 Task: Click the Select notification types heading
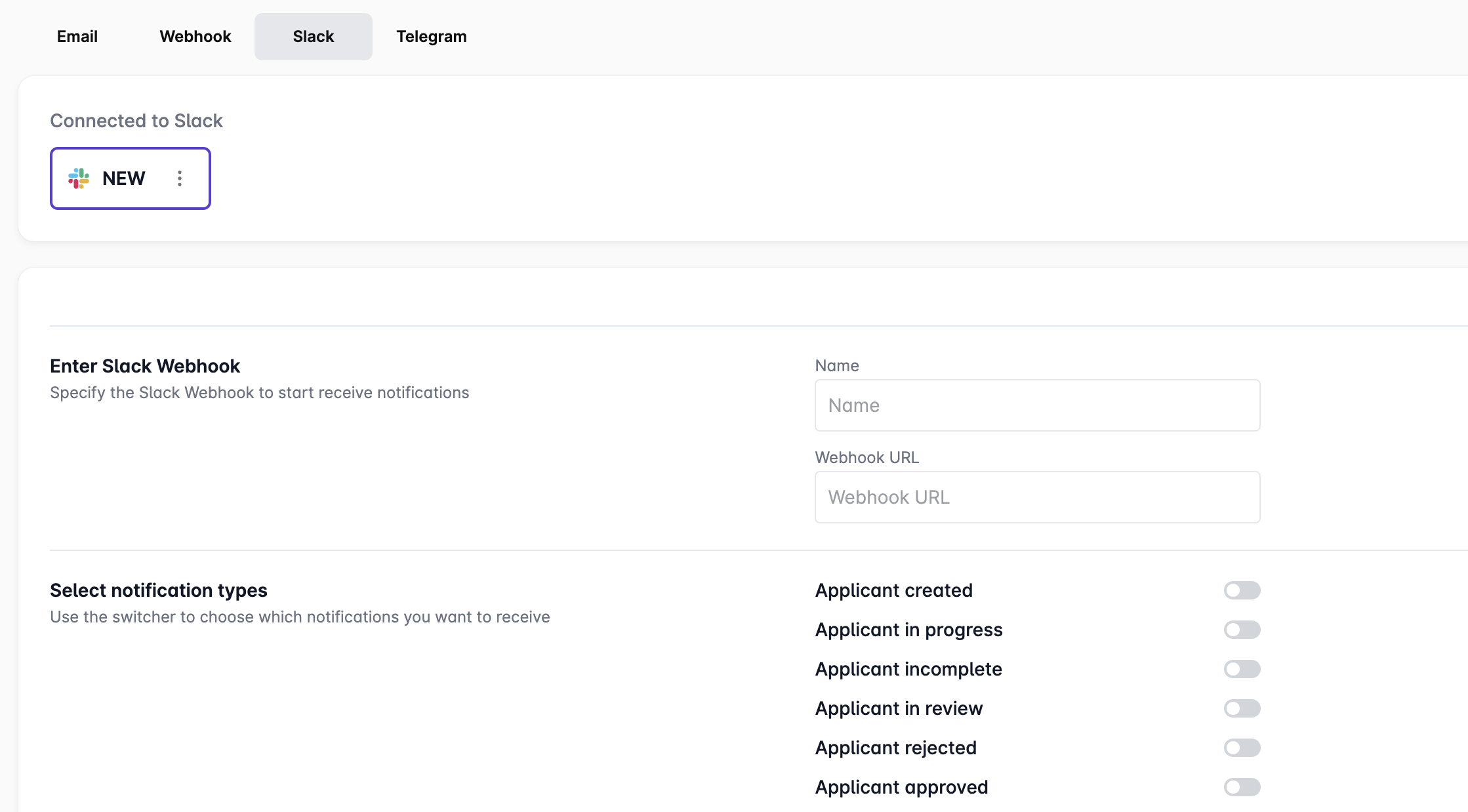pos(159,590)
